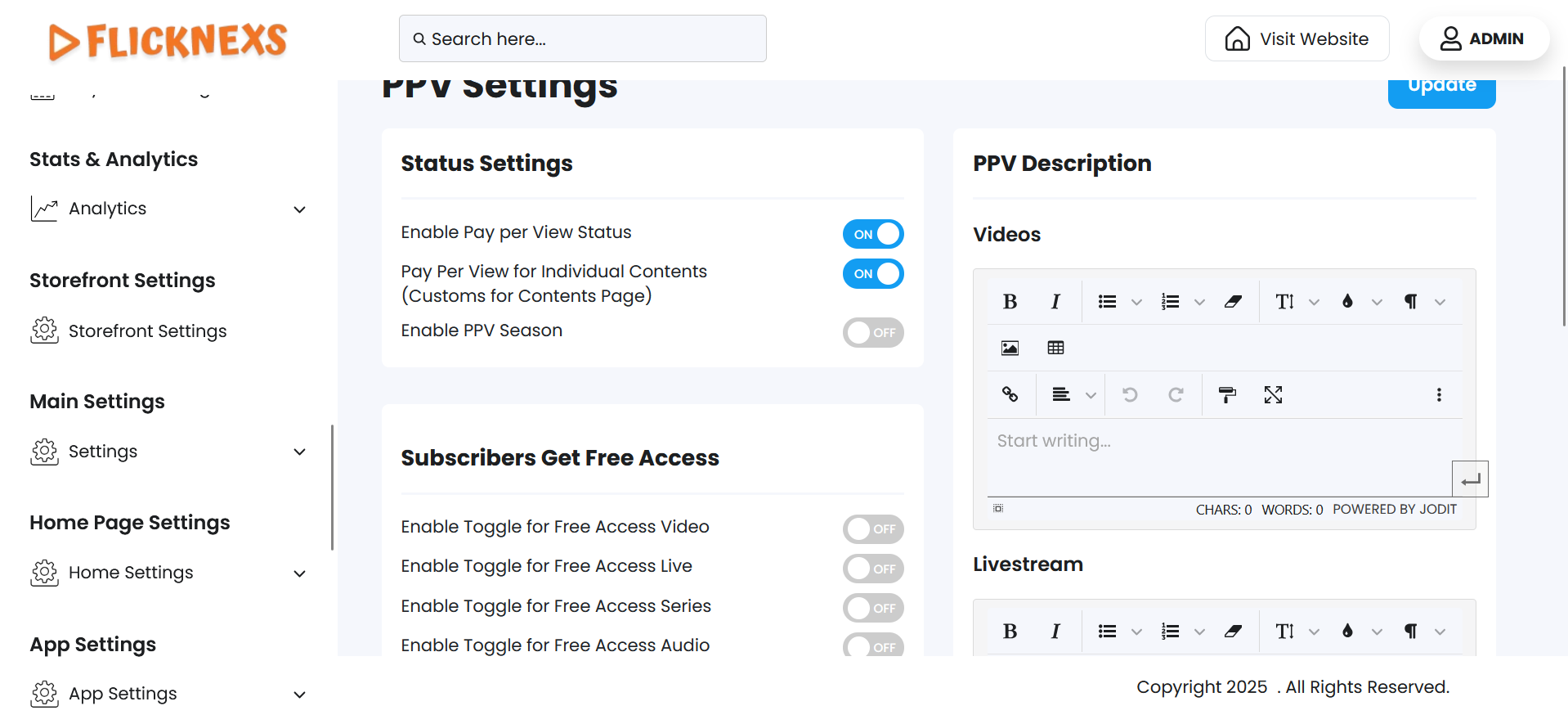Image resolution: width=1568 pixels, height=715 pixels.
Task: Open font size dropdown in Videos editor
Action: click(1314, 302)
